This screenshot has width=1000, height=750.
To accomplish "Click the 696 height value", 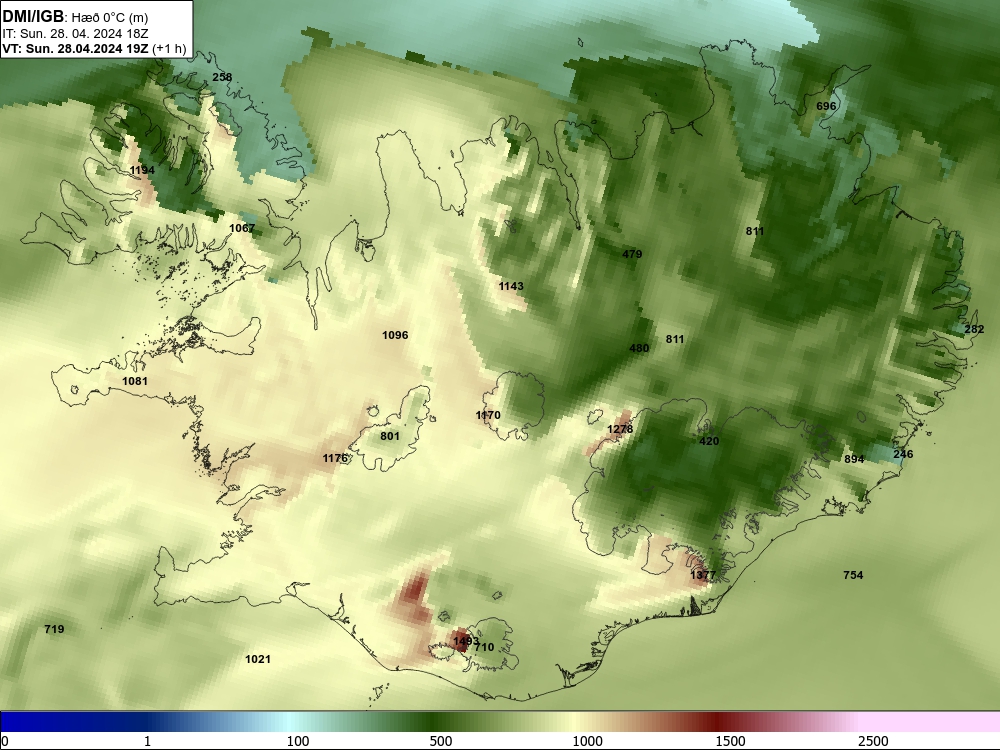I will pyautogui.click(x=826, y=106).
